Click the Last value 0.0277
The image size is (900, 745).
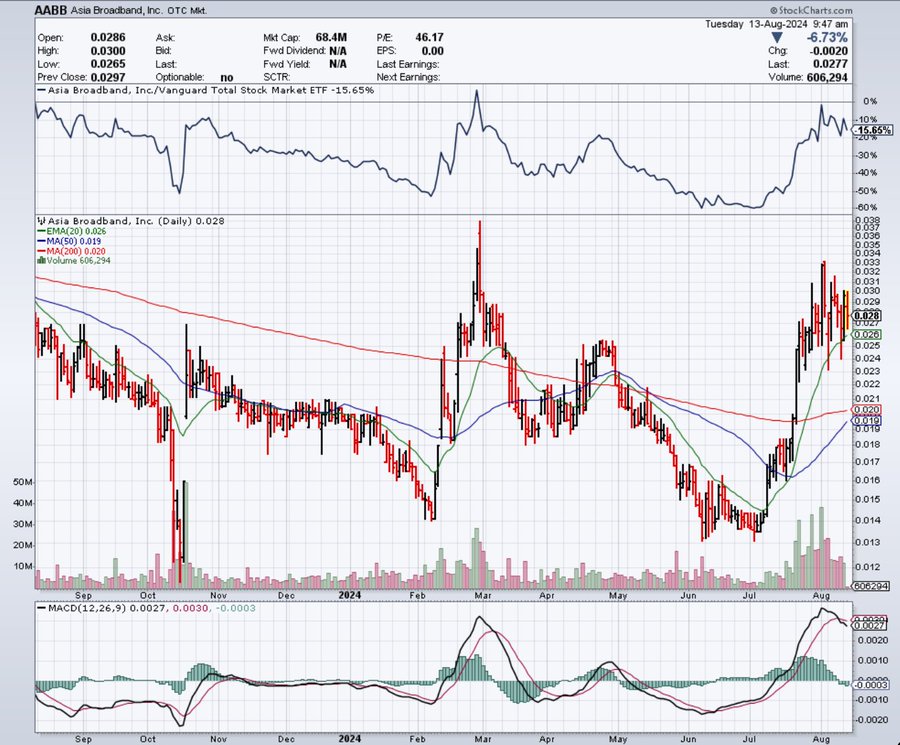831,64
